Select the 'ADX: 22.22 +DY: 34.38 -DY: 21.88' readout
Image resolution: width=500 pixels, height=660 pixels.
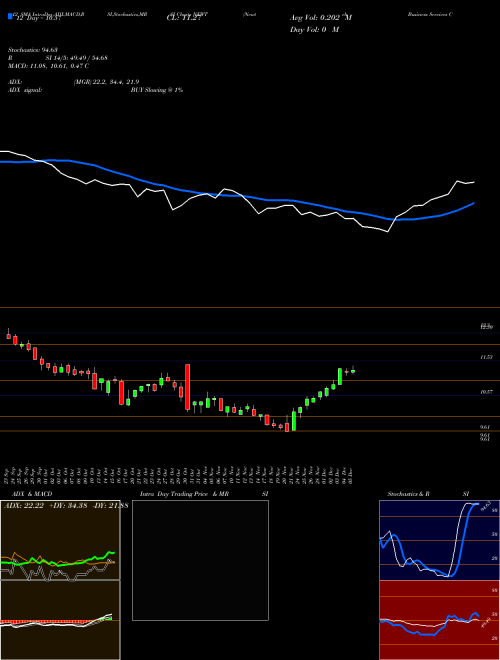click(x=66, y=505)
